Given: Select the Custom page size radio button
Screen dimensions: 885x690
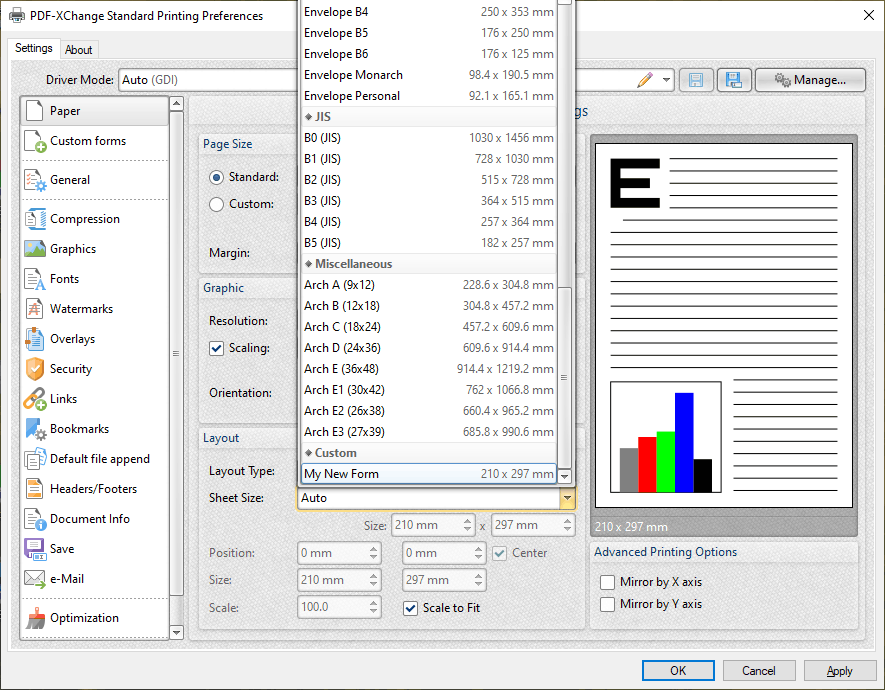Looking at the screenshot, I should 215,203.
